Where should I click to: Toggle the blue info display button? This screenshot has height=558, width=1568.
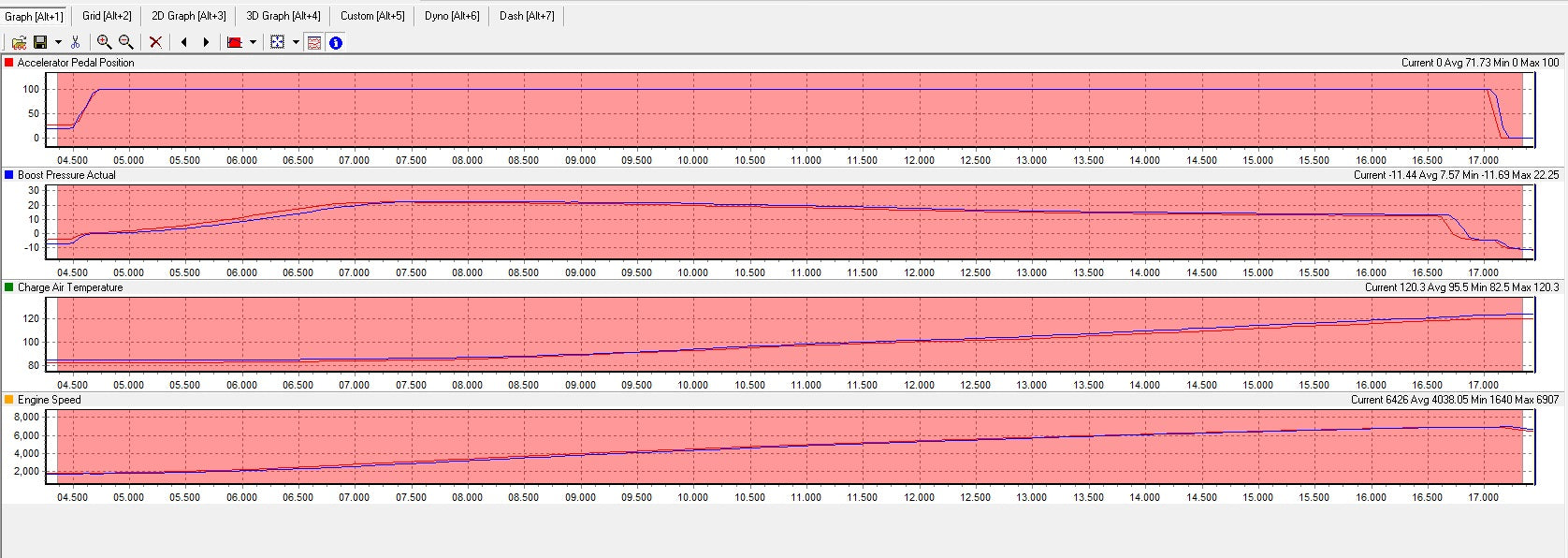(336, 42)
